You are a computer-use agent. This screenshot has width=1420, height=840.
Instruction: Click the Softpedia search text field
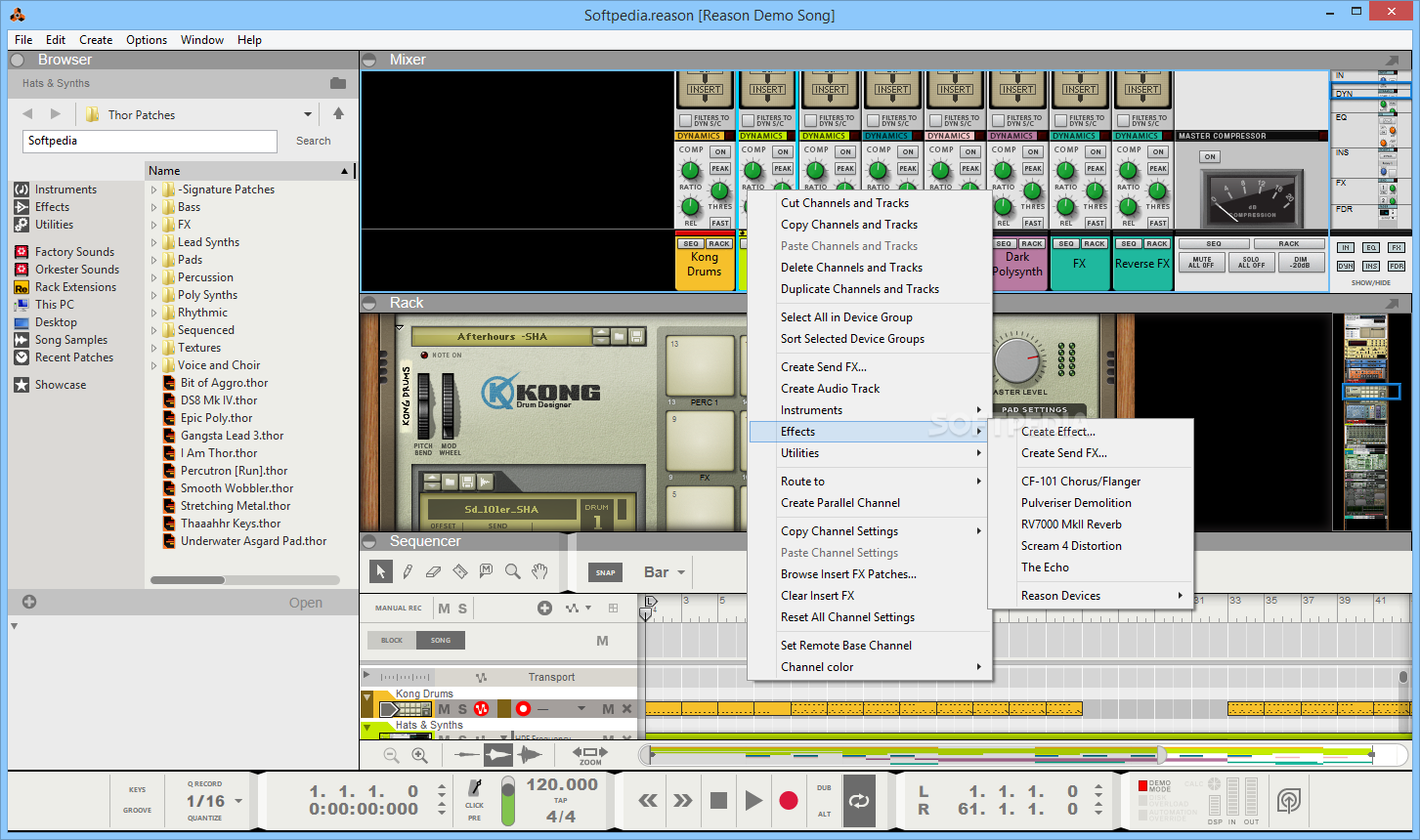[x=150, y=141]
